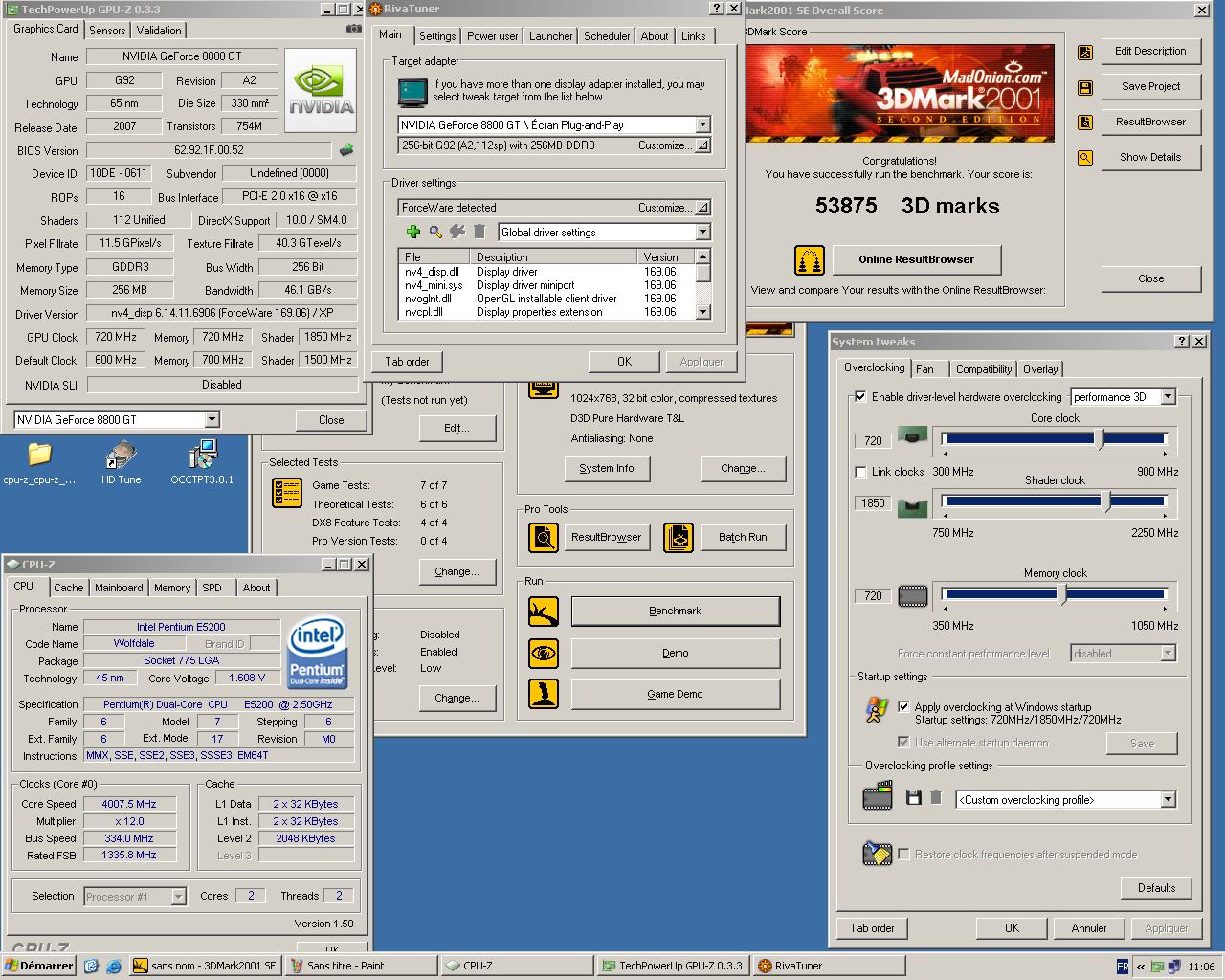The width and height of the screenshot is (1225, 980).
Task: Click the Online ResultBrowser yellow icon
Action: tap(810, 259)
